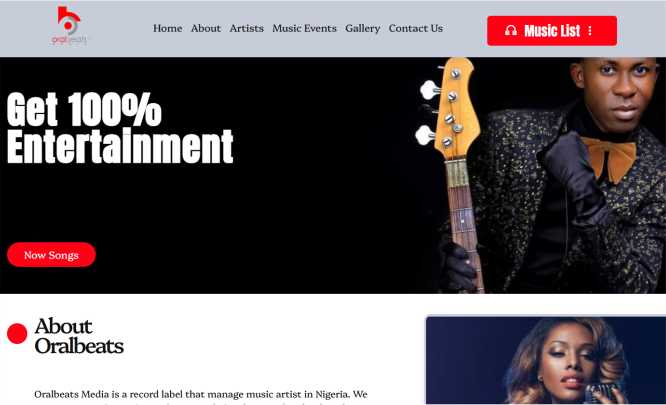Open the female singer photo thumbnail
The width and height of the screenshot is (666, 405).
click(546, 360)
